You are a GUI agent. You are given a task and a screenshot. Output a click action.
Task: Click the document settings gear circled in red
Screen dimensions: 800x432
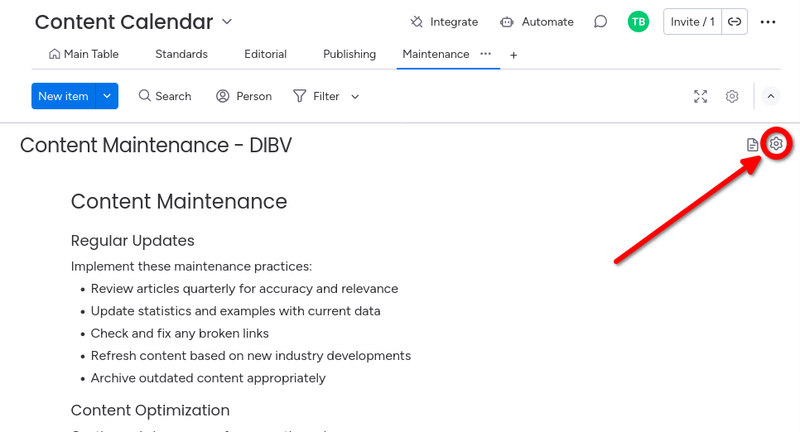(776, 144)
